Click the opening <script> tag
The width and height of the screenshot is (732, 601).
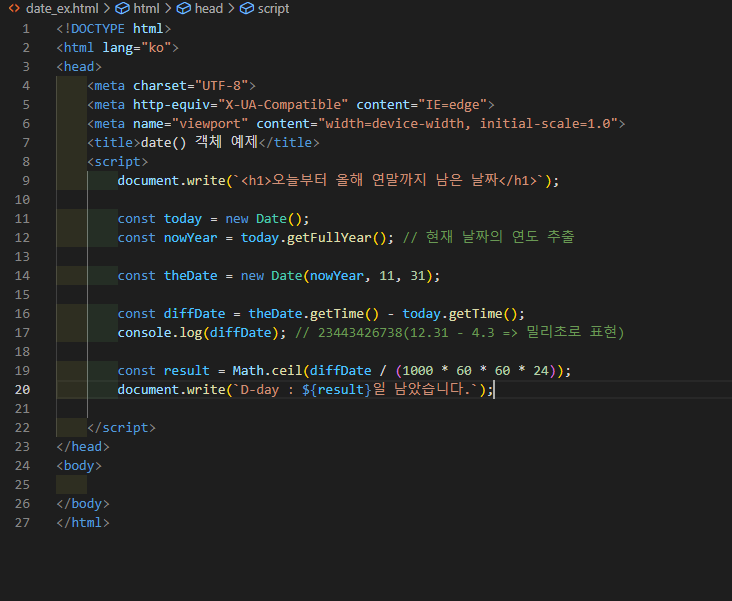tap(118, 162)
